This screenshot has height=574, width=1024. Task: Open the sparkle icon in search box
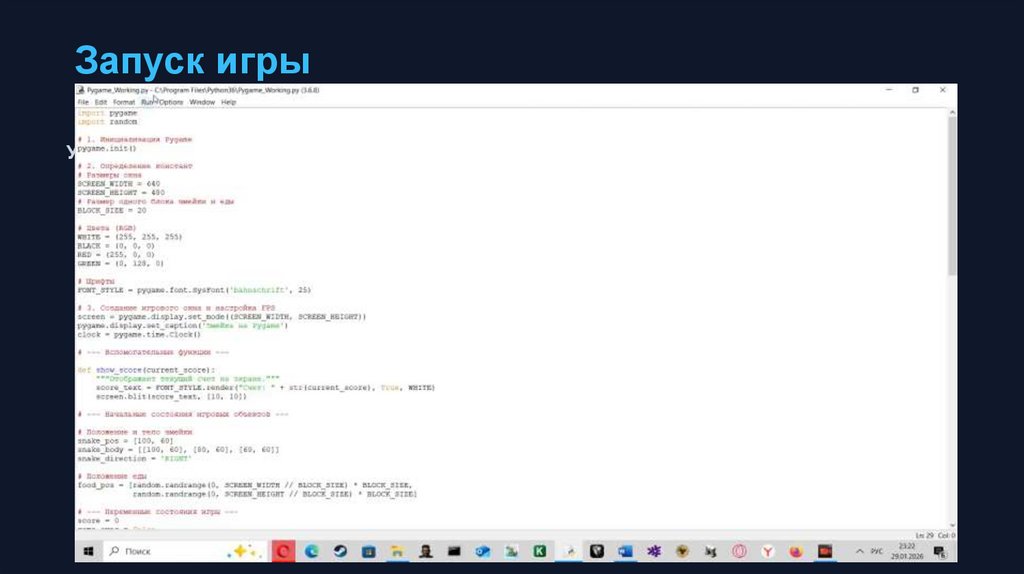[x=244, y=552]
